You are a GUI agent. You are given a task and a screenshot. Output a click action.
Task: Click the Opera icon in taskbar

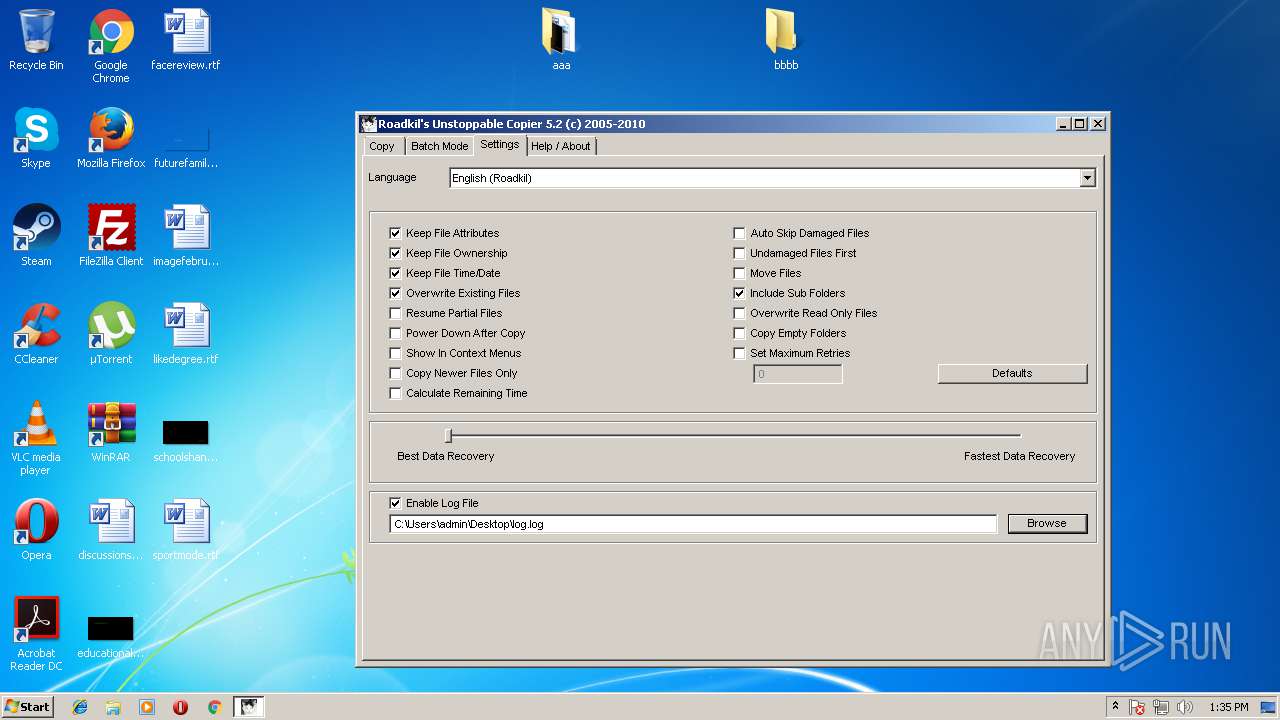(x=180, y=707)
